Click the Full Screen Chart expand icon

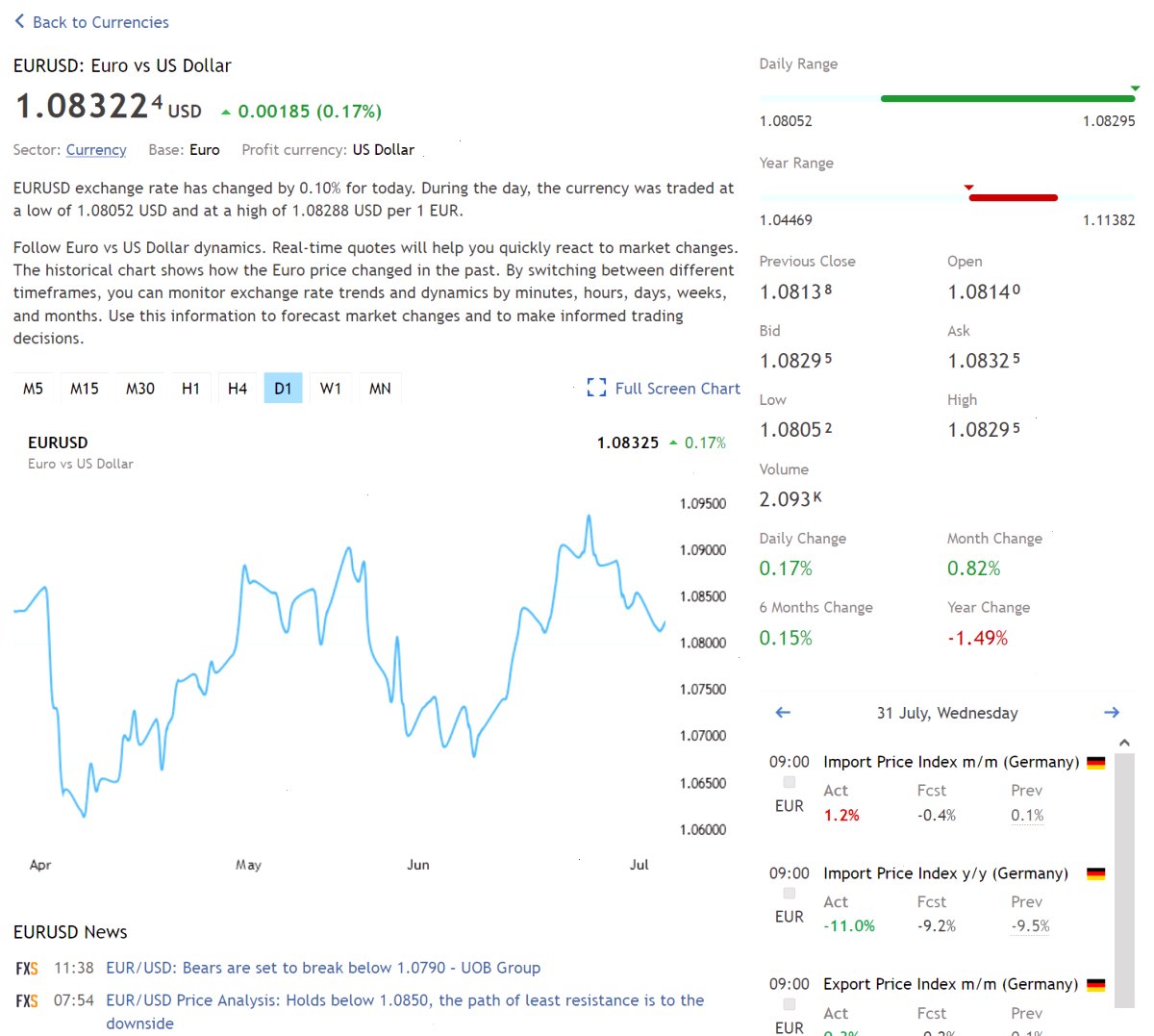pos(596,388)
